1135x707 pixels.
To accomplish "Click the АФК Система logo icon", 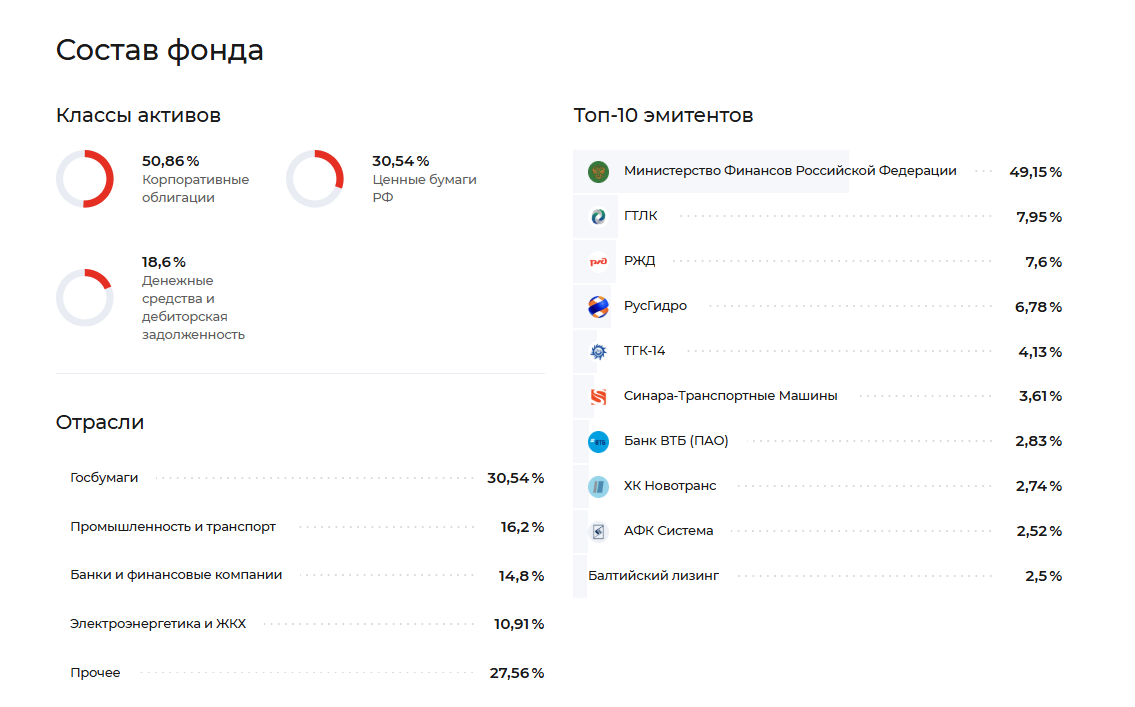I will coord(598,531).
